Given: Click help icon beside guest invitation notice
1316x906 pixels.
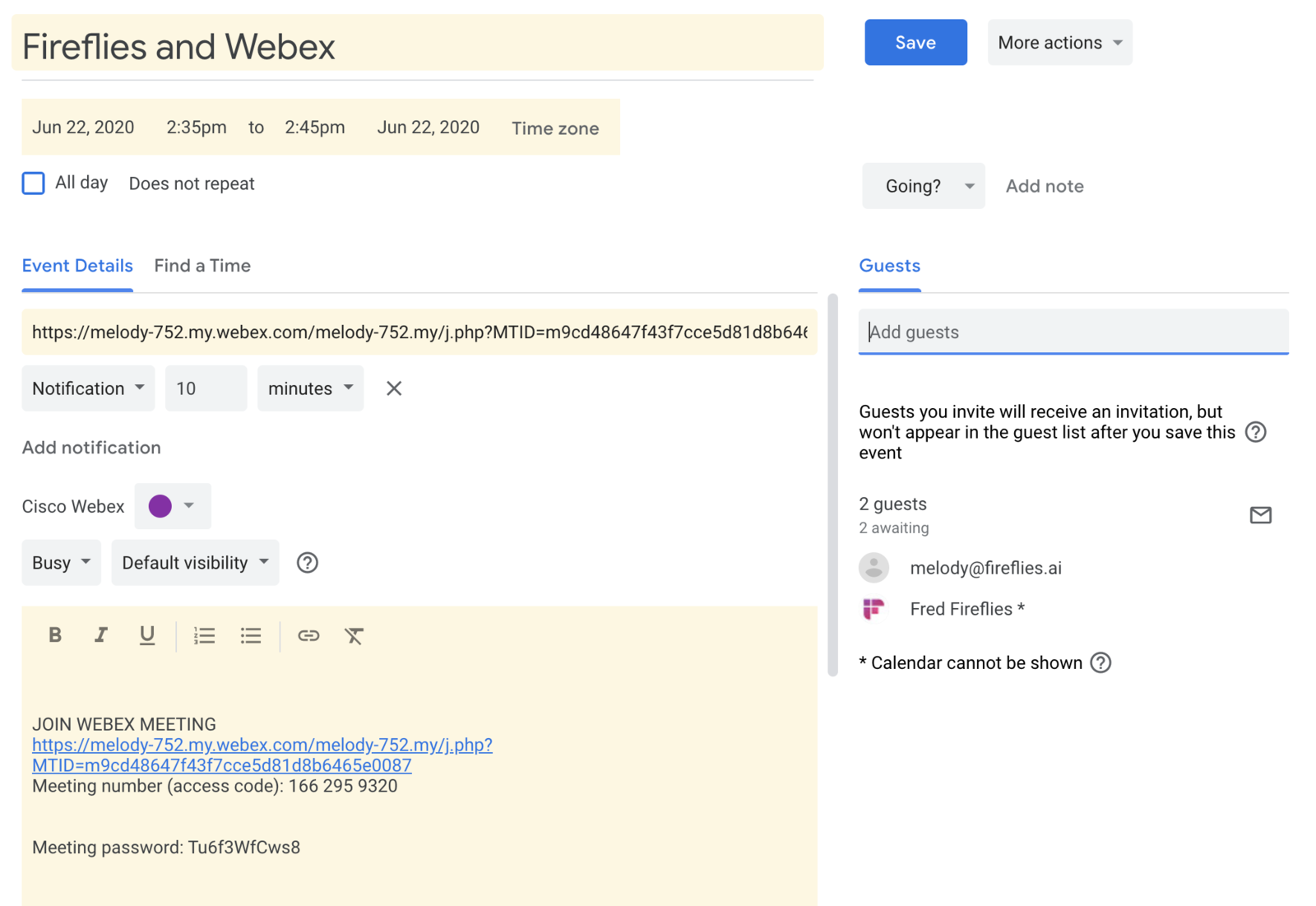Looking at the screenshot, I should click(1255, 432).
